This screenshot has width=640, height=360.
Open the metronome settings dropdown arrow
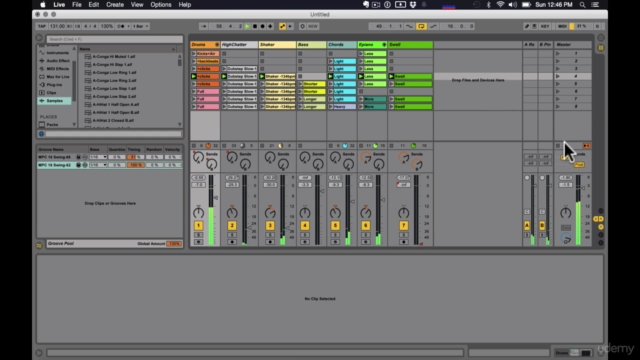pos(128,26)
